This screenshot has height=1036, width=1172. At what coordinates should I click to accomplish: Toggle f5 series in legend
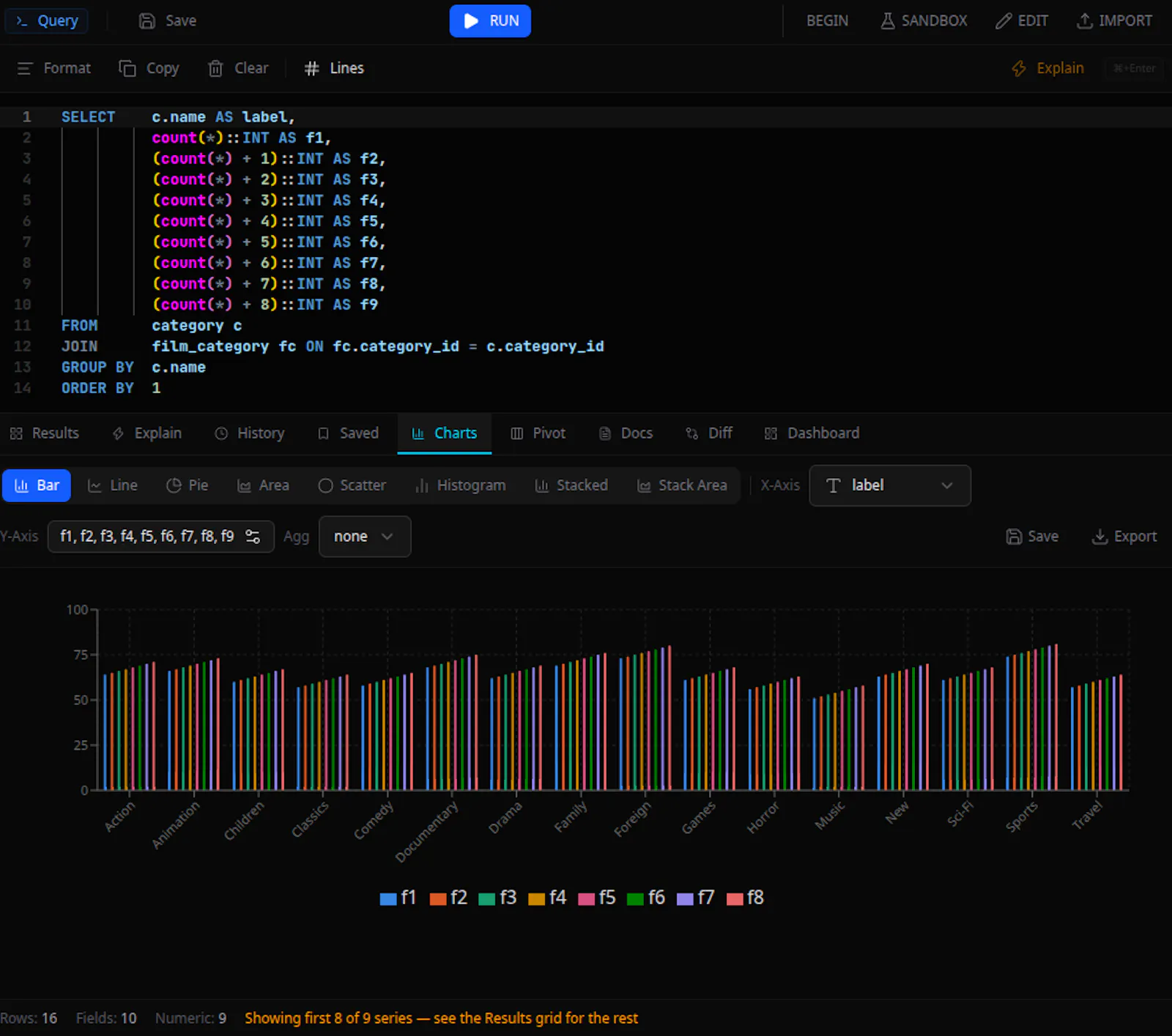(597, 898)
